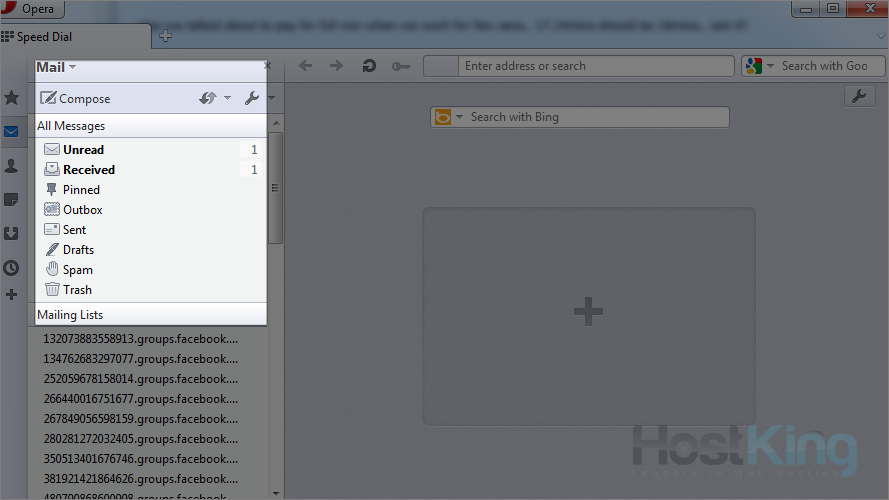Open the Notes panel icon
The height and width of the screenshot is (500, 889).
coord(12,200)
